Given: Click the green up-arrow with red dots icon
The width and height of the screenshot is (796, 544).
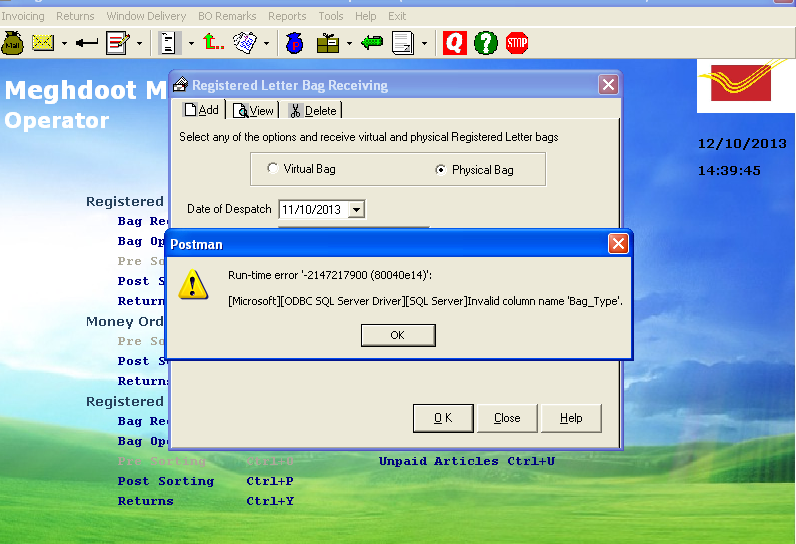Looking at the screenshot, I should pos(213,43).
